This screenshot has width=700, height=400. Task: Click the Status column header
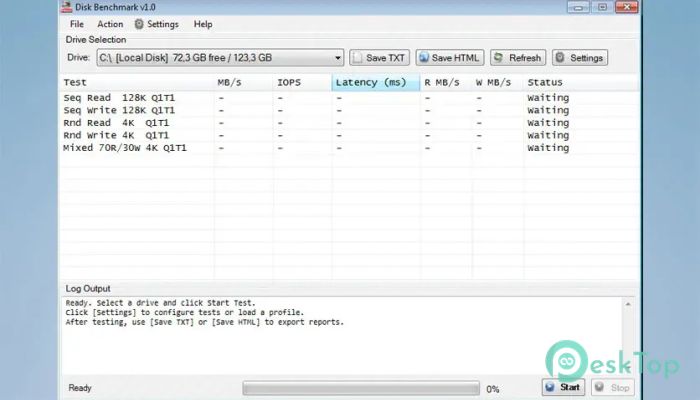point(581,83)
